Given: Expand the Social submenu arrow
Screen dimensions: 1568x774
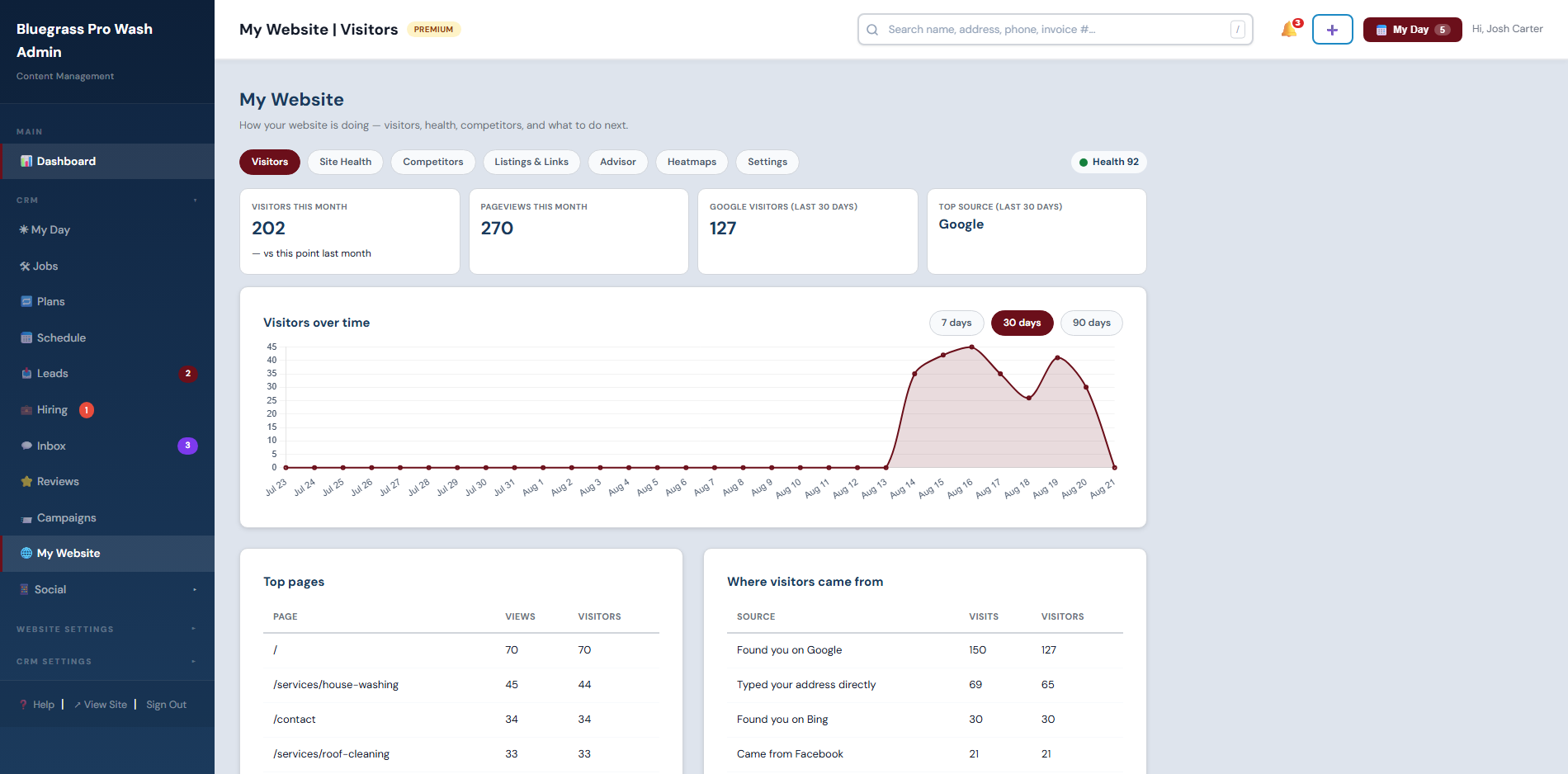Looking at the screenshot, I should [195, 590].
